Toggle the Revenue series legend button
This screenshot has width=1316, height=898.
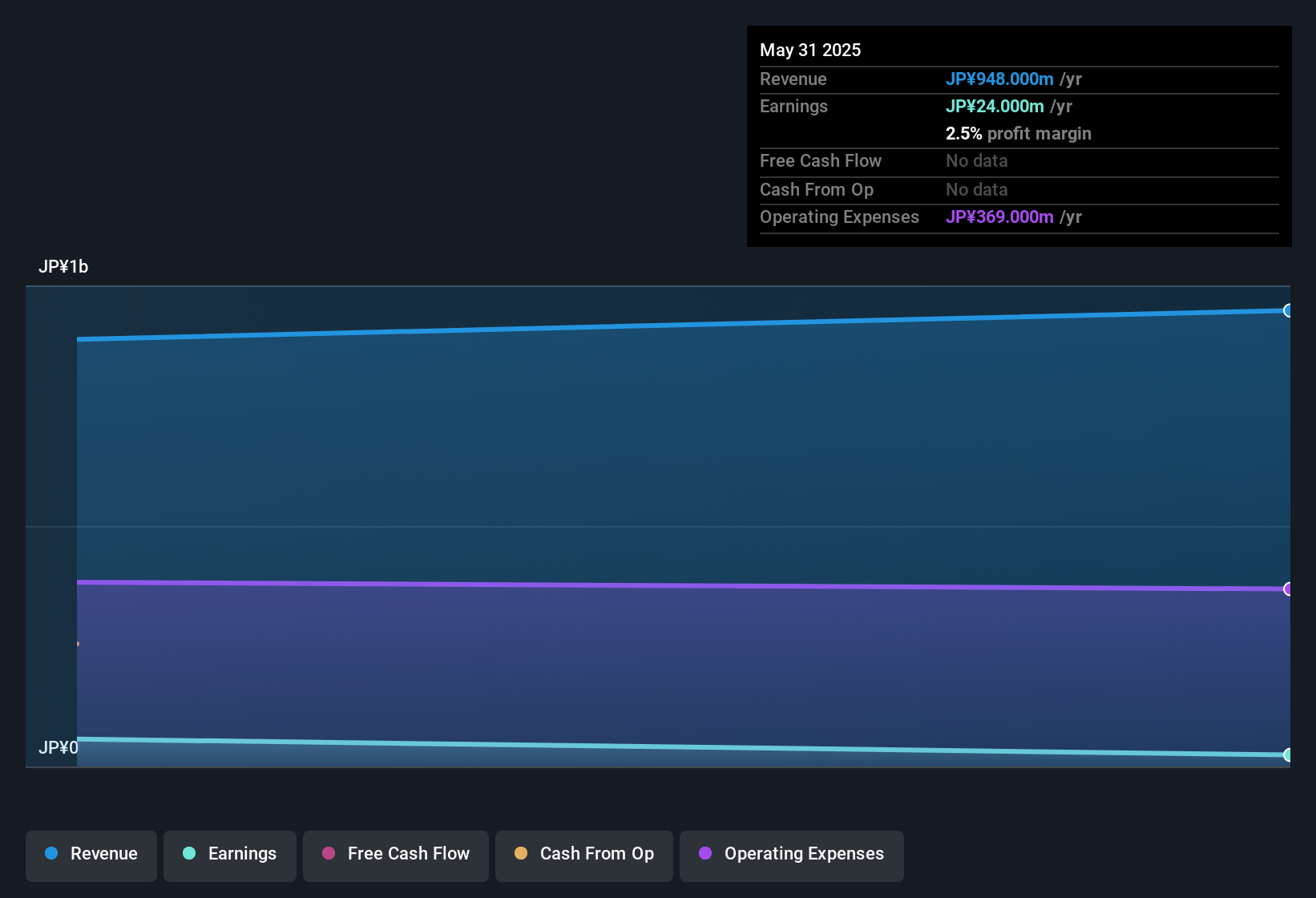coord(91,856)
